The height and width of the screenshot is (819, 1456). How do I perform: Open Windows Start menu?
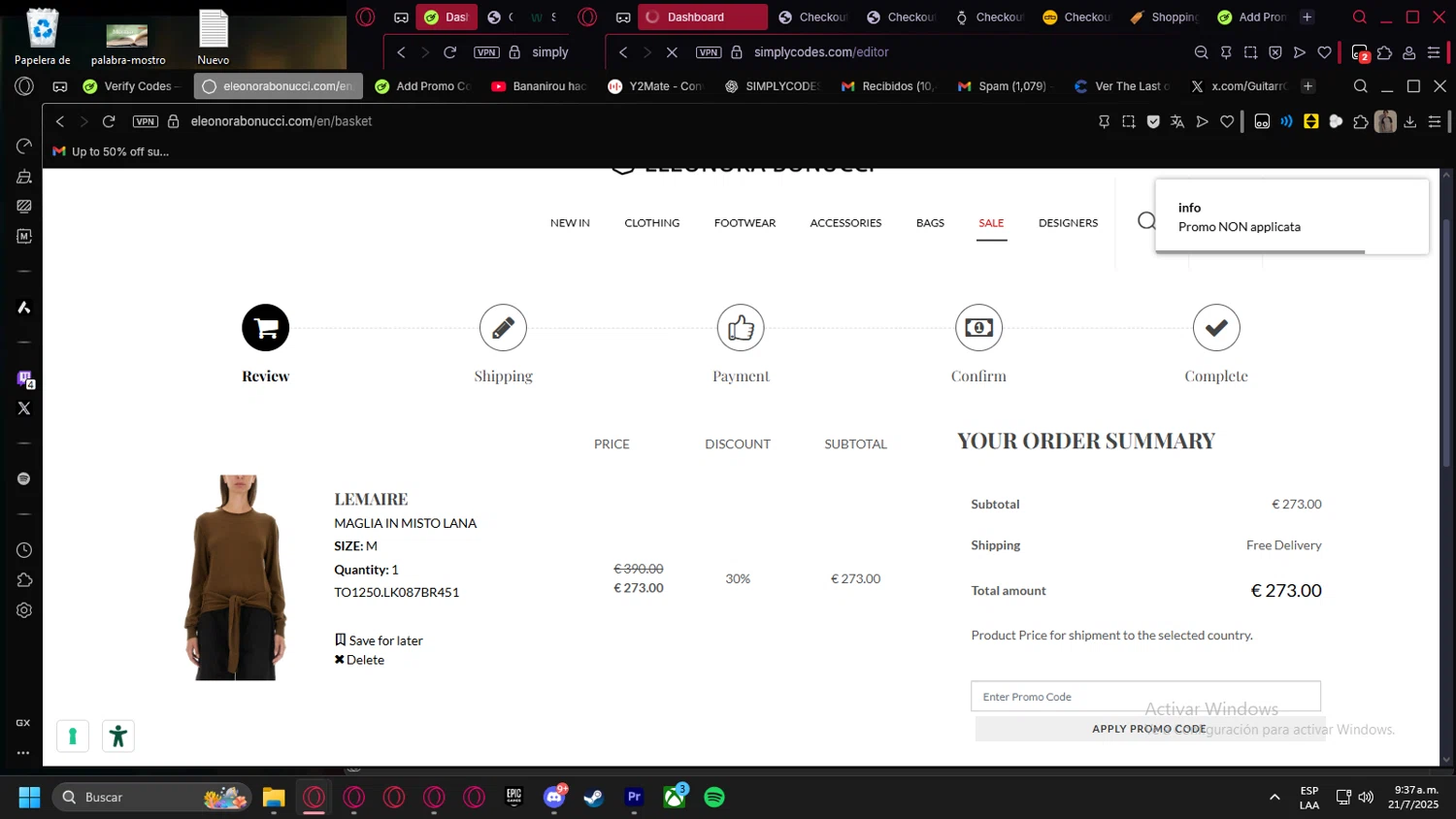[x=29, y=798]
